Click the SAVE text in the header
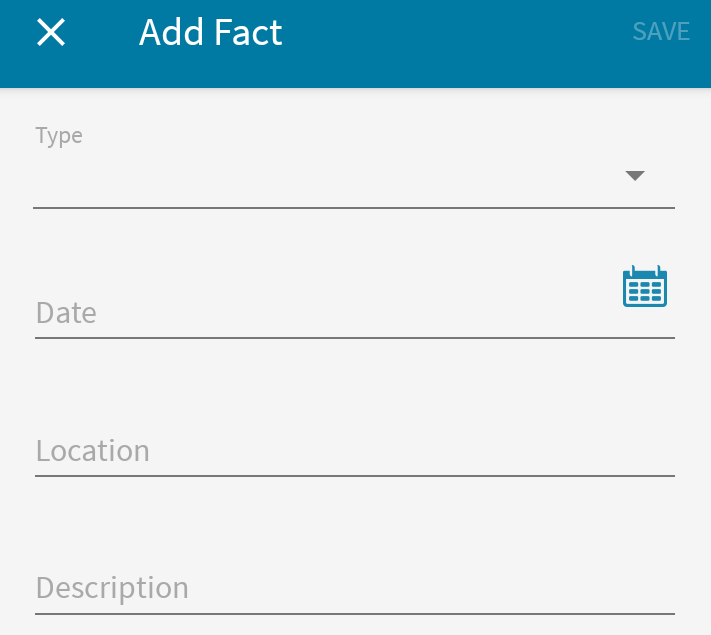The width and height of the screenshot is (711, 635). (x=661, y=32)
